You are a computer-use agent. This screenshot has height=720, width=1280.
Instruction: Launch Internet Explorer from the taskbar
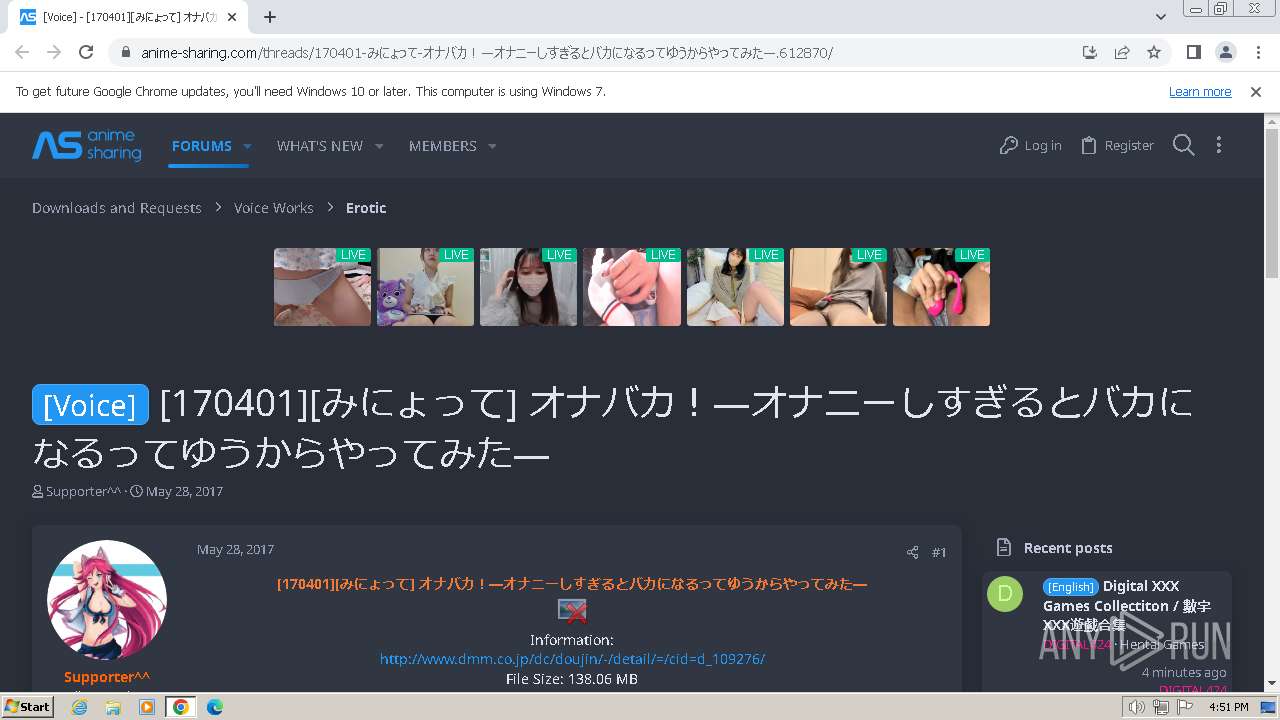tap(80, 707)
